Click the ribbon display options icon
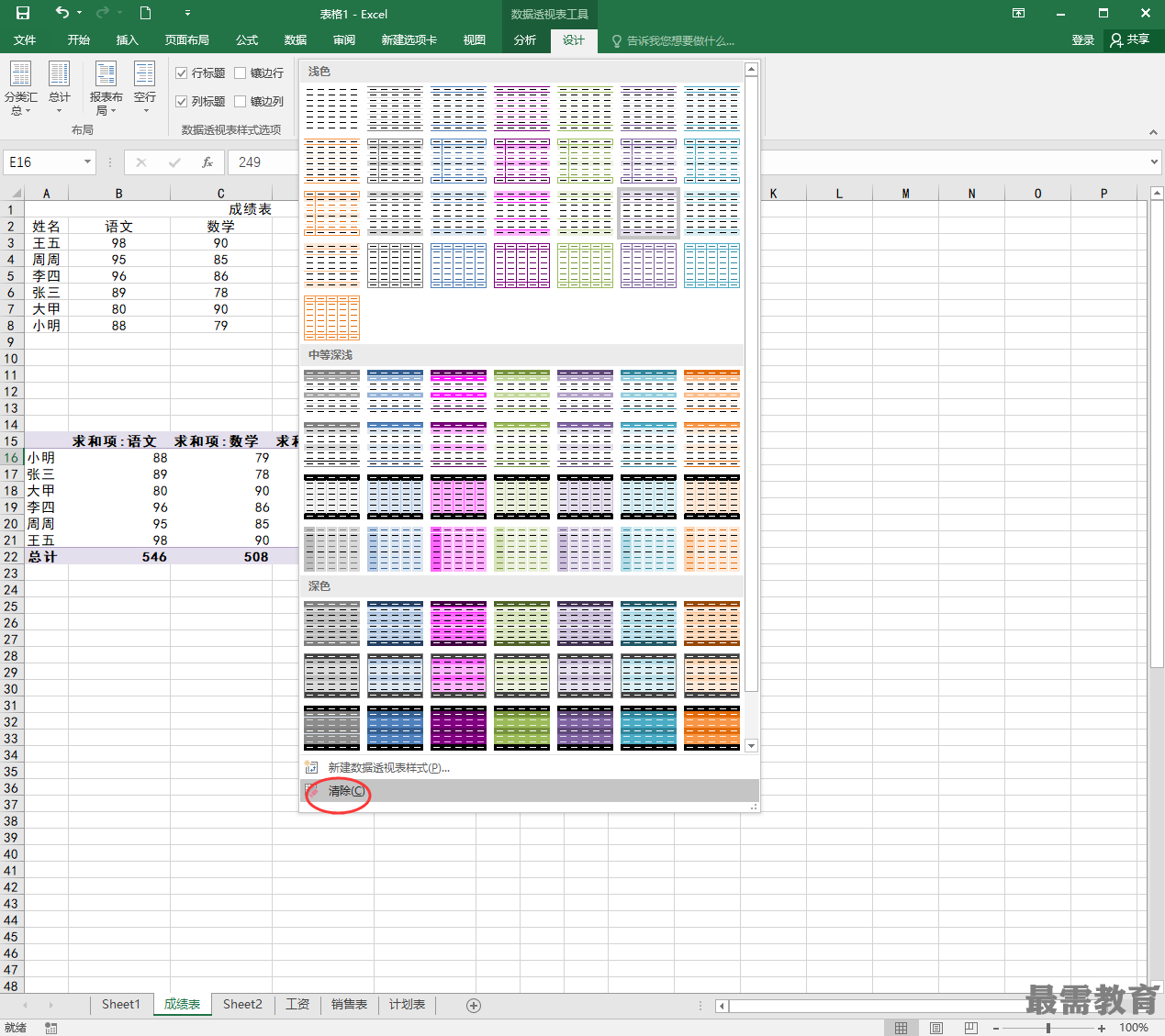 (x=1019, y=13)
